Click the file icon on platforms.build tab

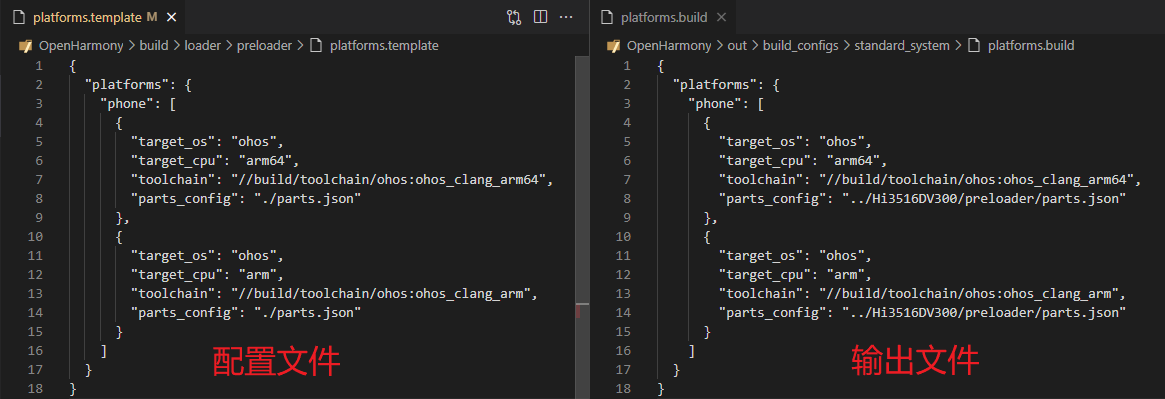(607, 16)
